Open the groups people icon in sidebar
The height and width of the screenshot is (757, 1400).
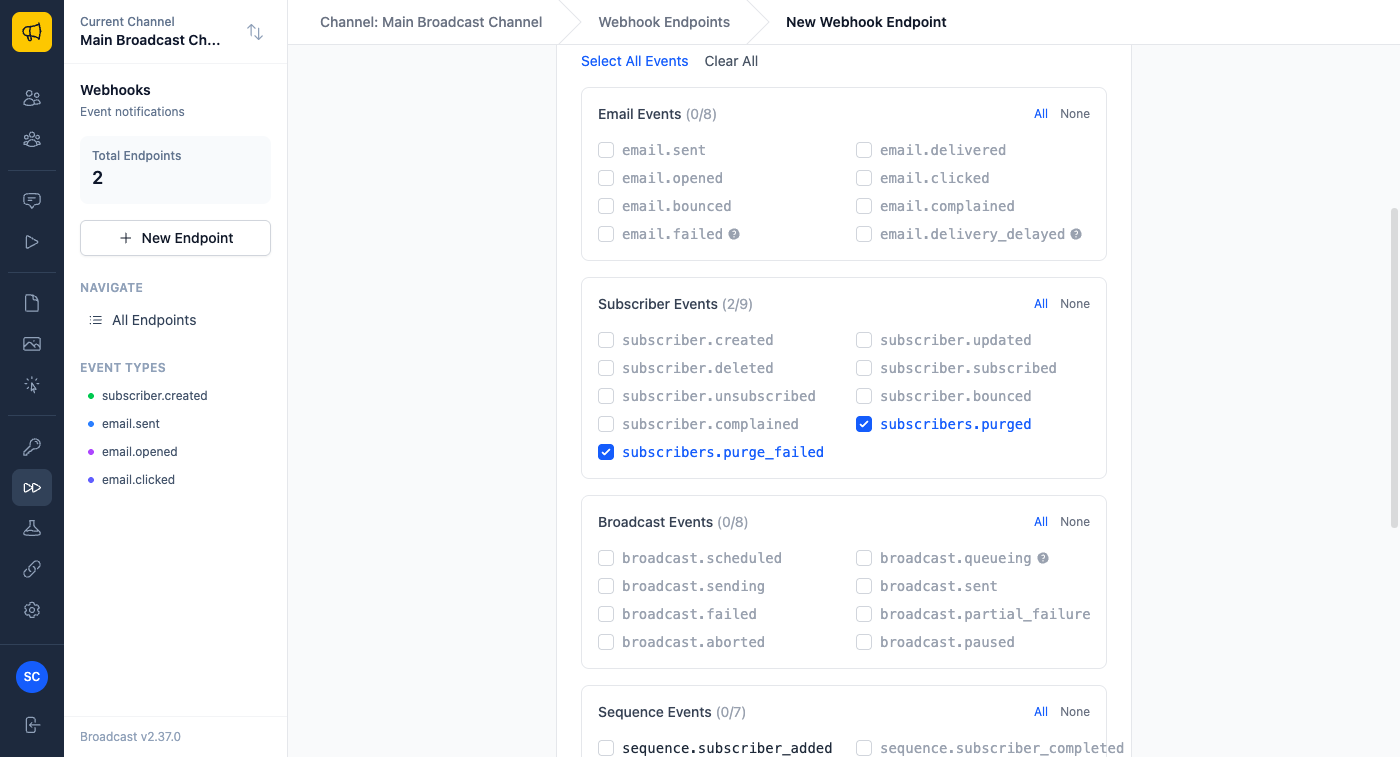[x=32, y=139]
